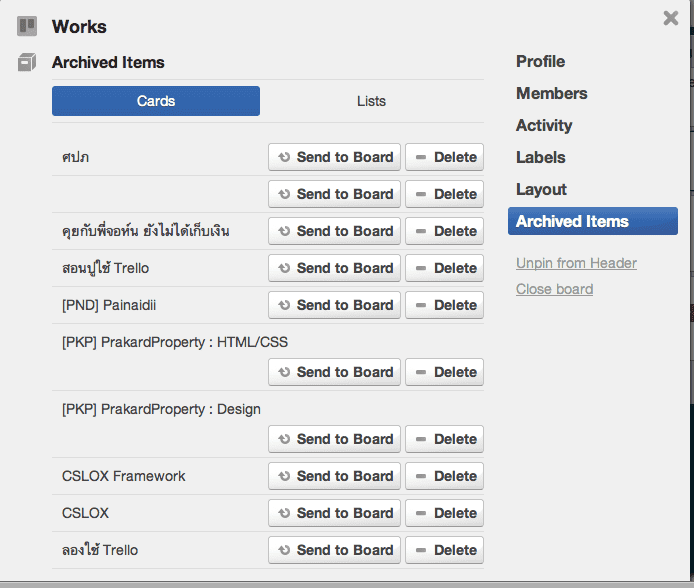Switch to the Cards tab
This screenshot has height=588, width=694.
156,101
